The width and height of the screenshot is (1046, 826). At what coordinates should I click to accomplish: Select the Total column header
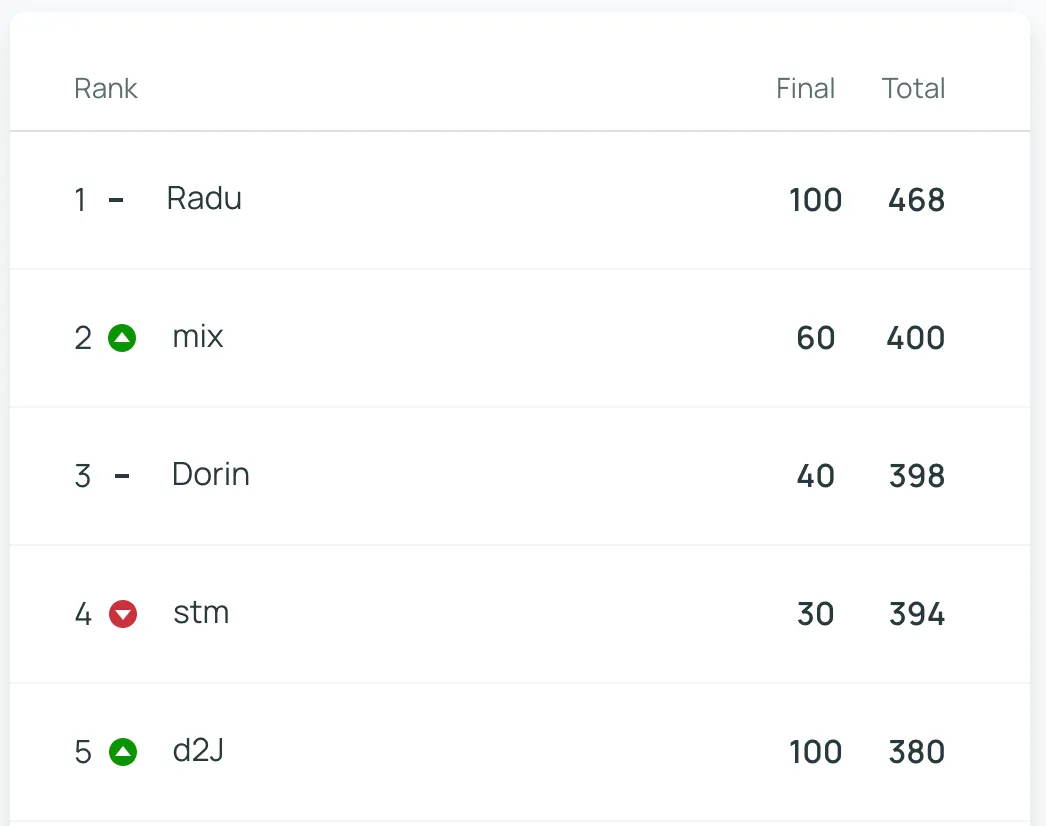913,88
